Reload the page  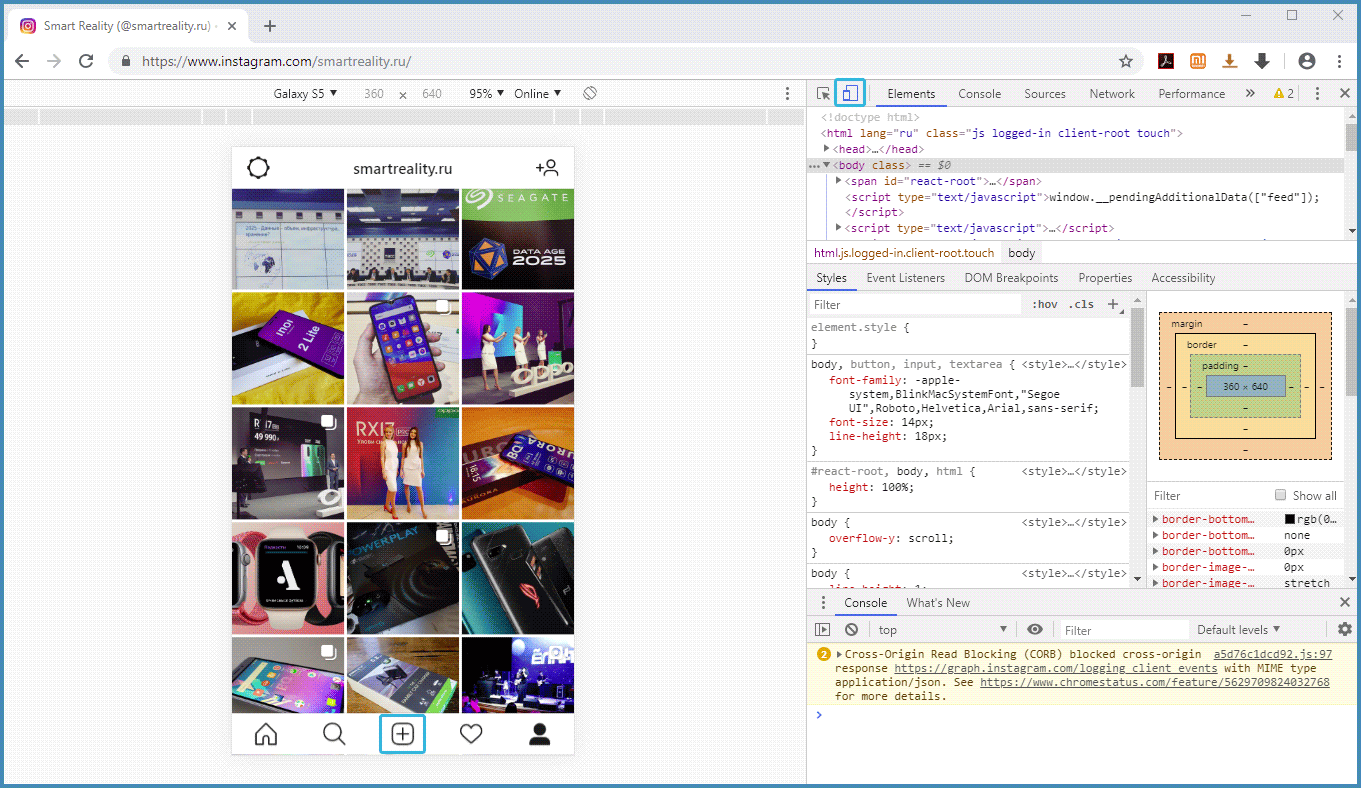point(87,61)
